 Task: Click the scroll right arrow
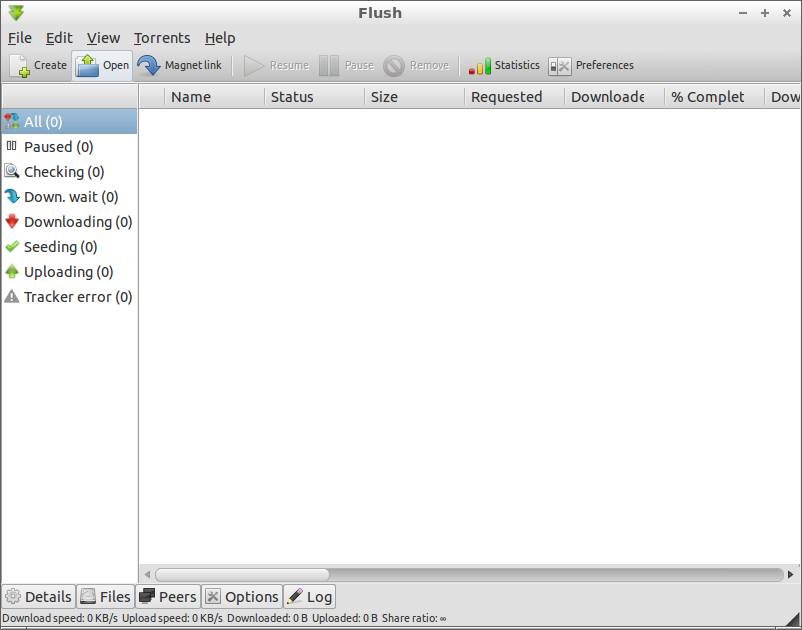click(791, 574)
